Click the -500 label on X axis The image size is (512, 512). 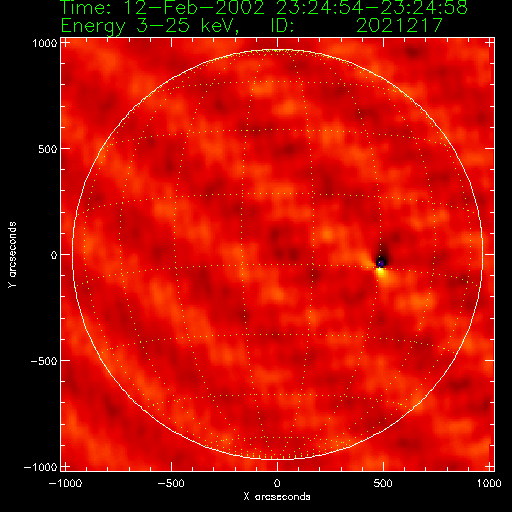coord(171,483)
